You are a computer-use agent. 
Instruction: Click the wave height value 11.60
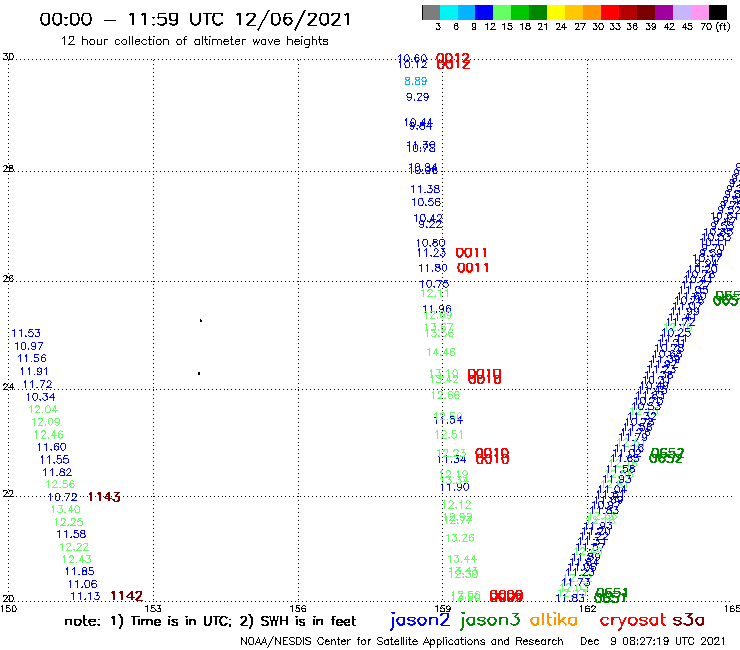click(51, 447)
